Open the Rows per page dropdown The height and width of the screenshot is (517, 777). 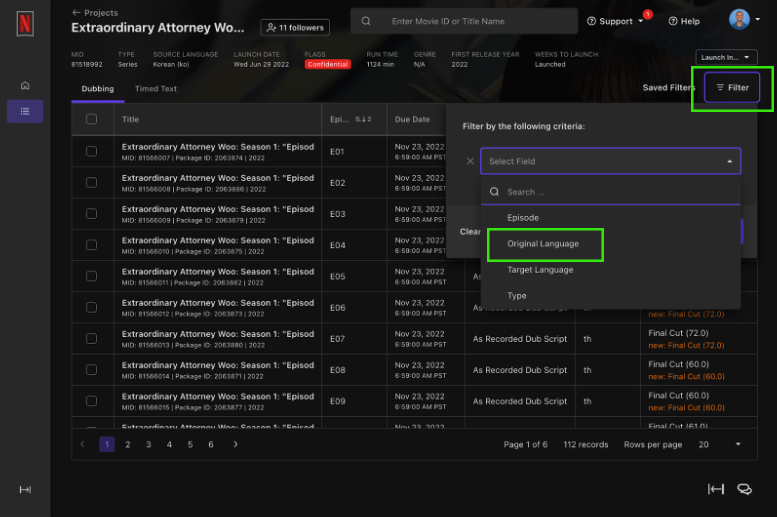coord(720,444)
